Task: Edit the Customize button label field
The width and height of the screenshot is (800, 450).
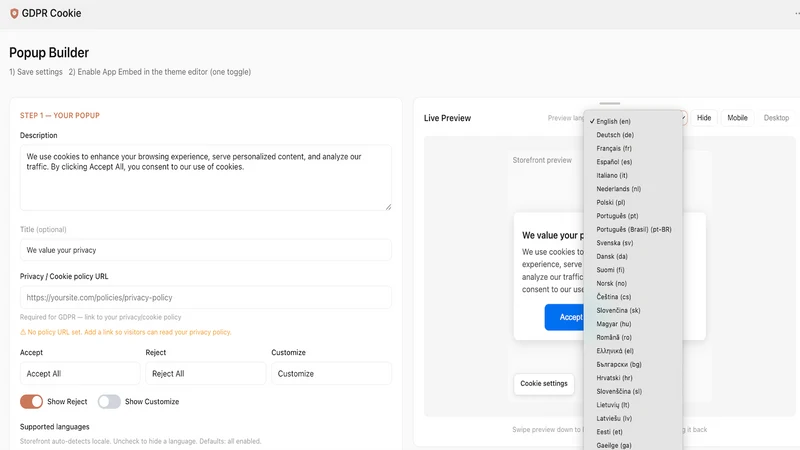Action: [x=332, y=373]
